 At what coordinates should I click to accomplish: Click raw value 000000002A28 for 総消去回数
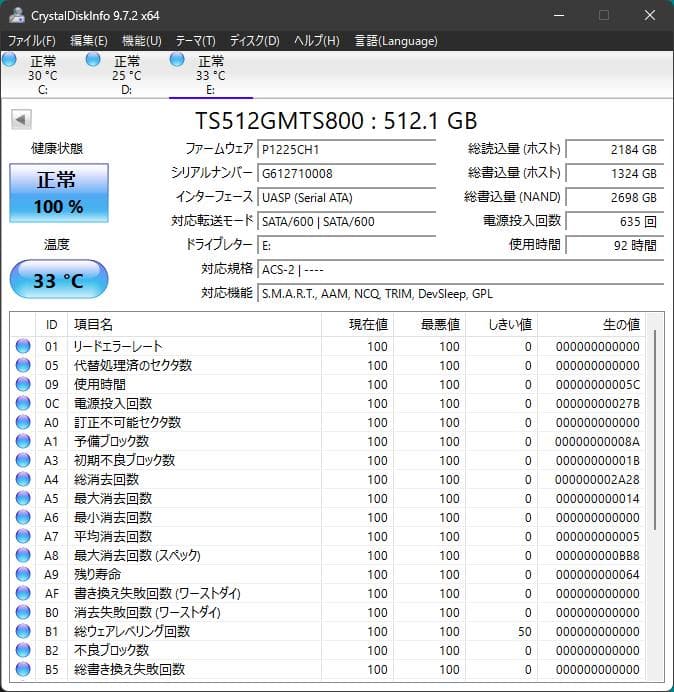(597, 479)
